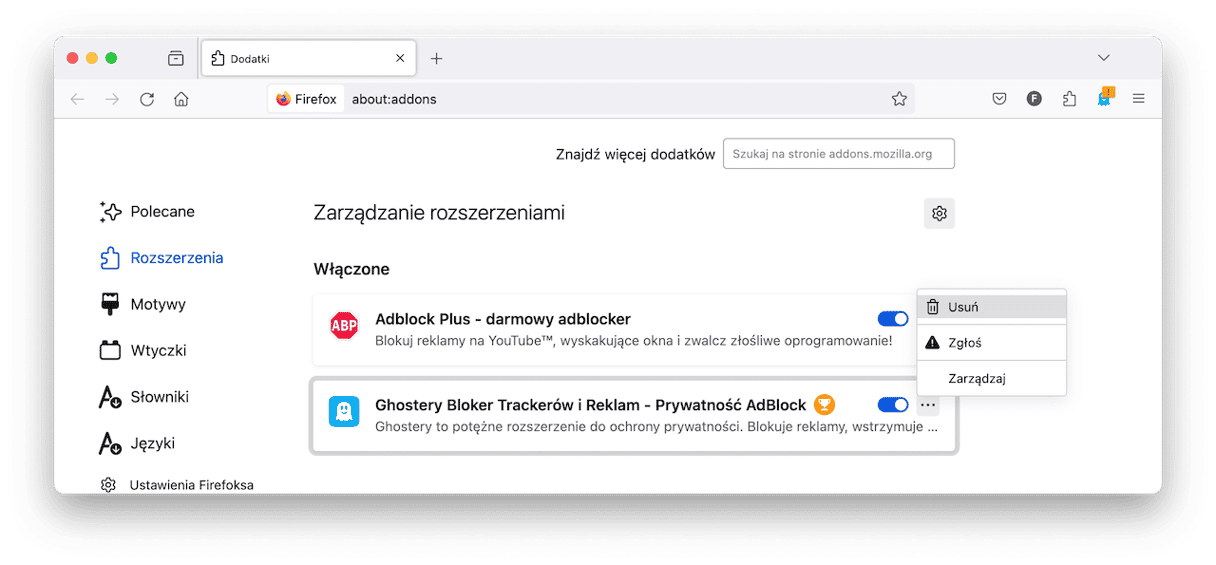Open Firefox View button beside tabs
The width and height of the screenshot is (1216, 565).
[x=176, y=59]
